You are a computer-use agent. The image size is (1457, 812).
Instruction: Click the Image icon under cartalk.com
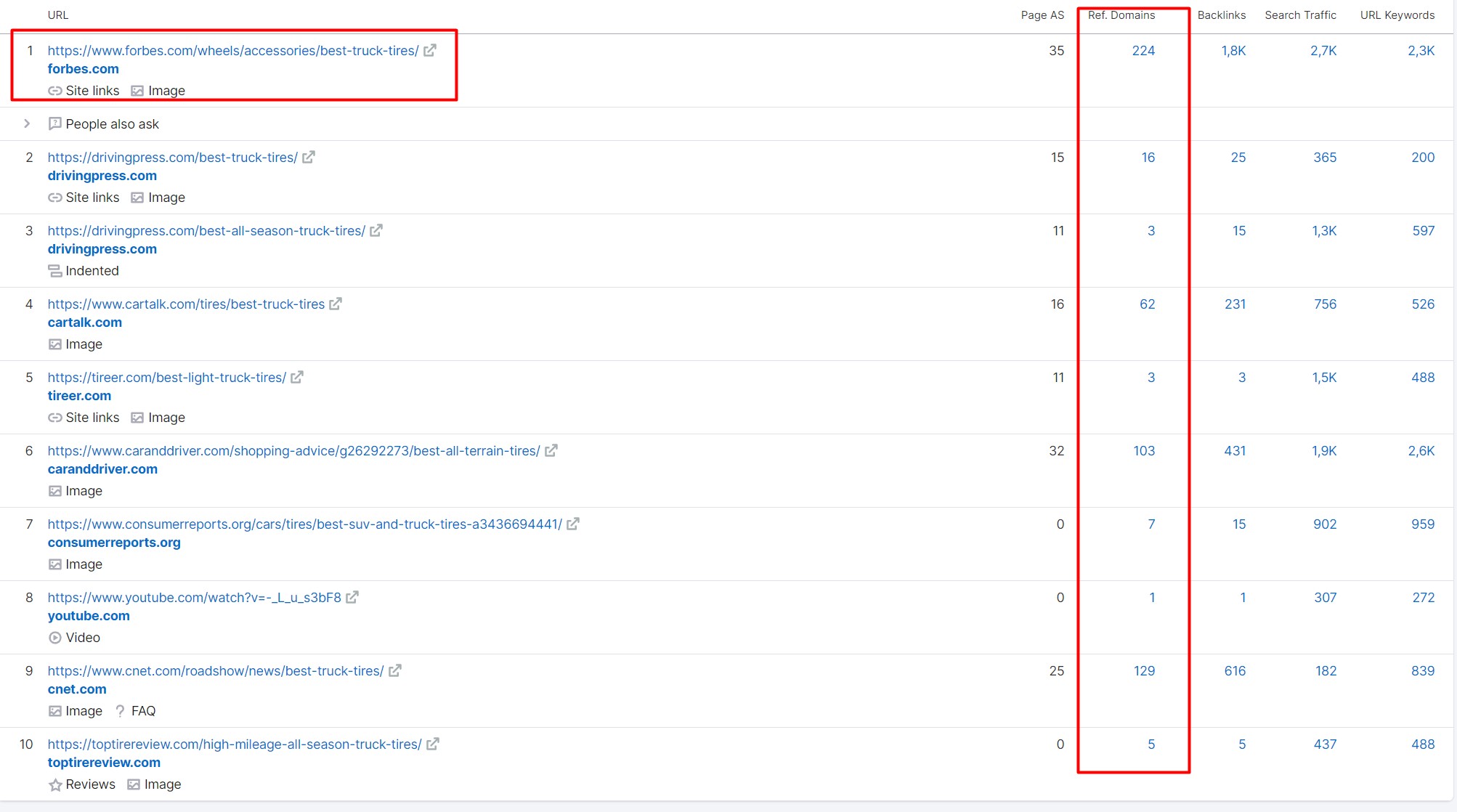55,344
